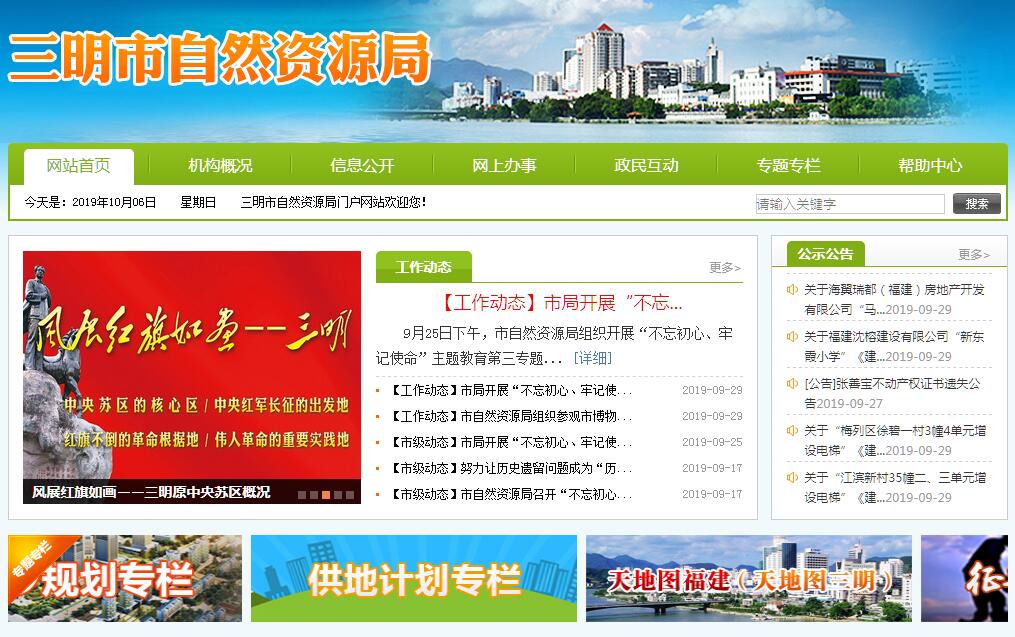Screen dimensions: 1015x637
Task: Select the first carousel indicator dot
Action: [x=301, y=494]
